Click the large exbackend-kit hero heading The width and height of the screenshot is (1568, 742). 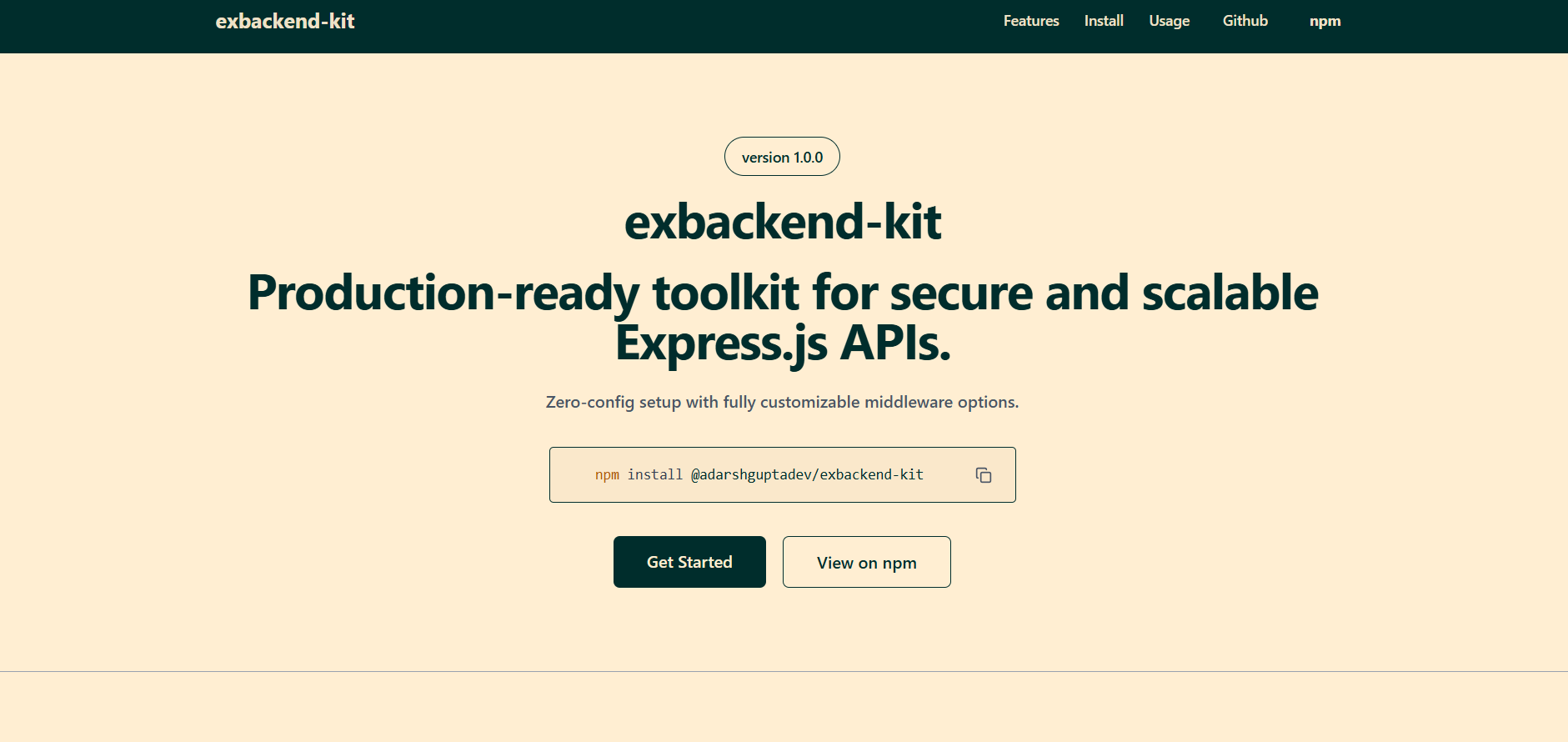[x=783, y=222]
